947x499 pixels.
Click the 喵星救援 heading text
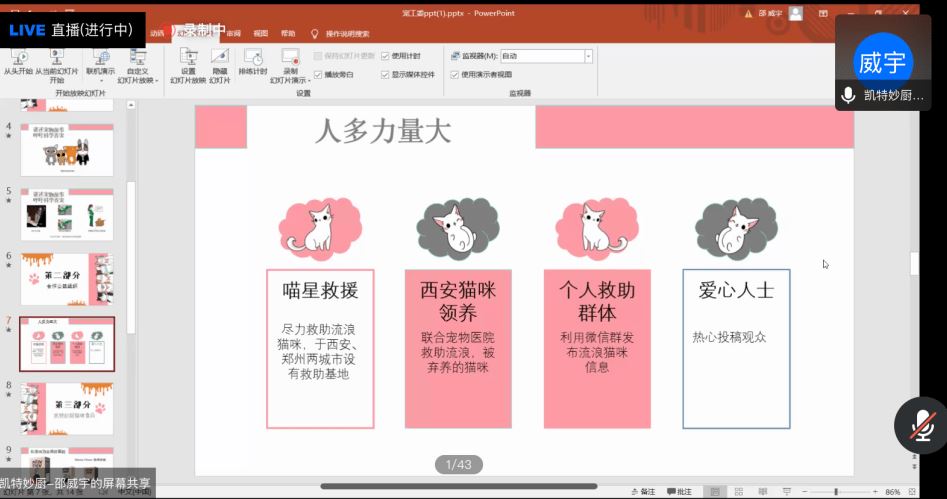point(320,291)
